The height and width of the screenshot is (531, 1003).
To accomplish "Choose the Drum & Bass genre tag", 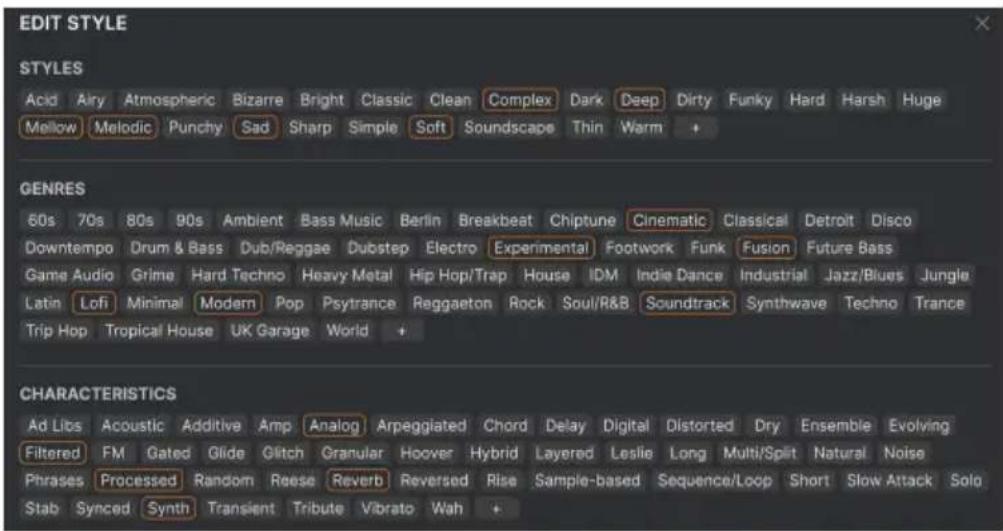I will (177, 248).
